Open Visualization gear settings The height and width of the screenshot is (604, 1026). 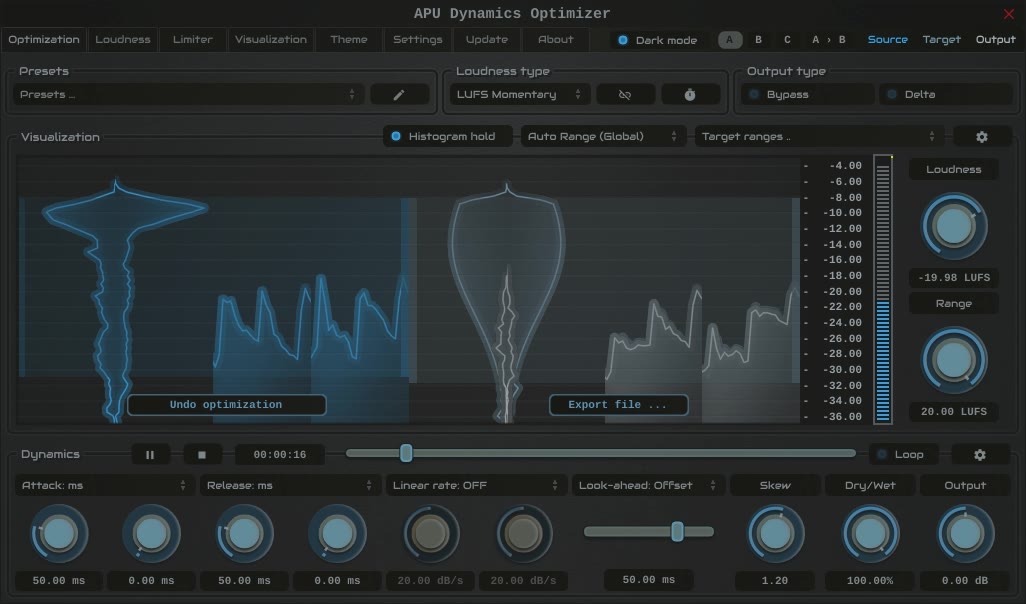982,137
